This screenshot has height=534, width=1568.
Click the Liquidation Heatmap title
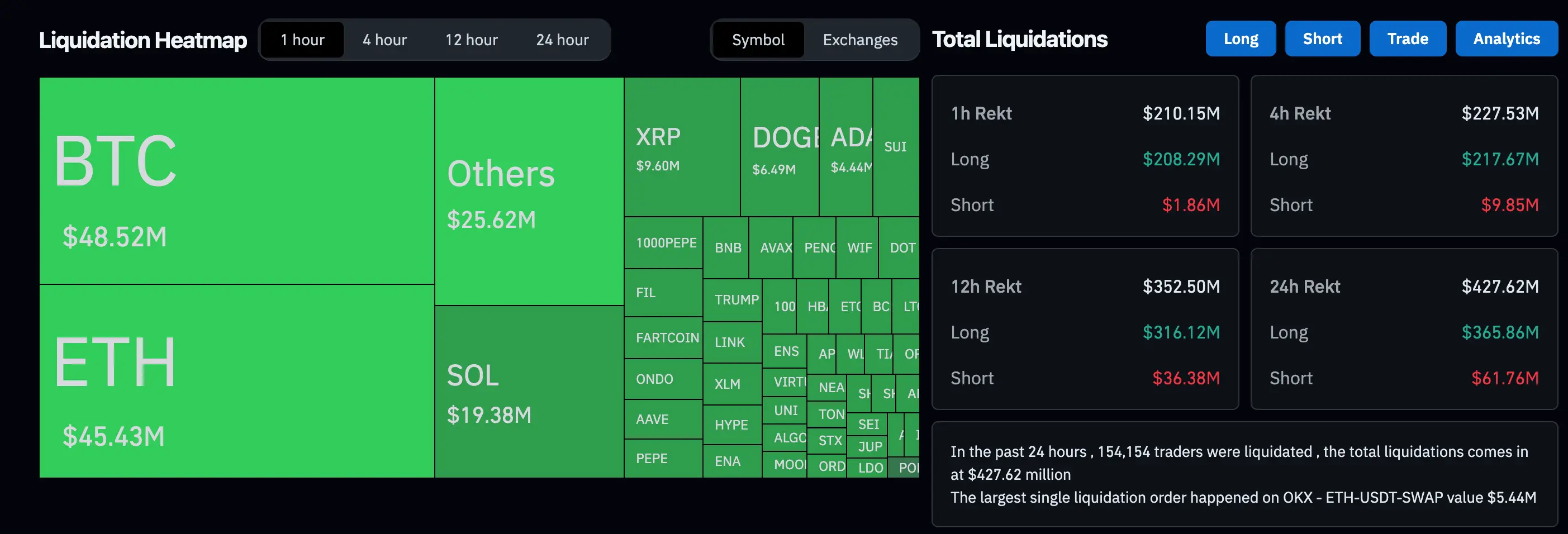point(142,39)
